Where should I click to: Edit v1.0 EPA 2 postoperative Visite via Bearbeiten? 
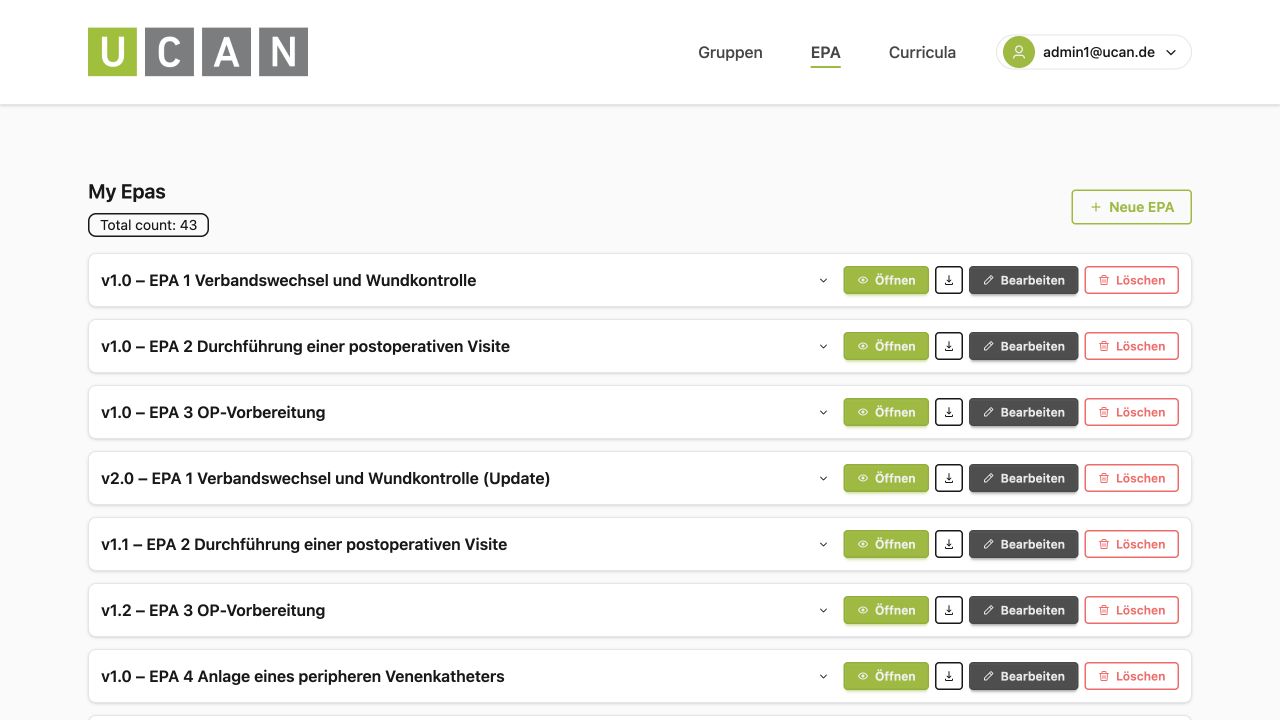pyautogui.click(x=1024, y=346)
